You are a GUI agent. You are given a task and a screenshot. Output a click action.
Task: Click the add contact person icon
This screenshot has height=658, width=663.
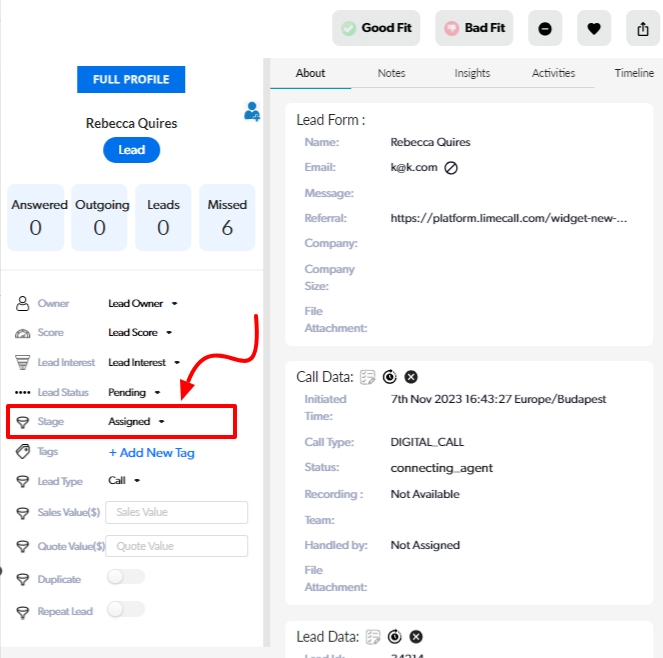tap(252, 112)
